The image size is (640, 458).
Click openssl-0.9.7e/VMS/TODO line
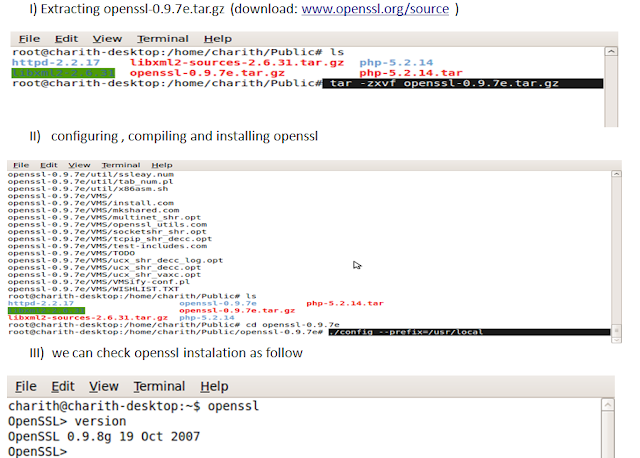(71, 253)
